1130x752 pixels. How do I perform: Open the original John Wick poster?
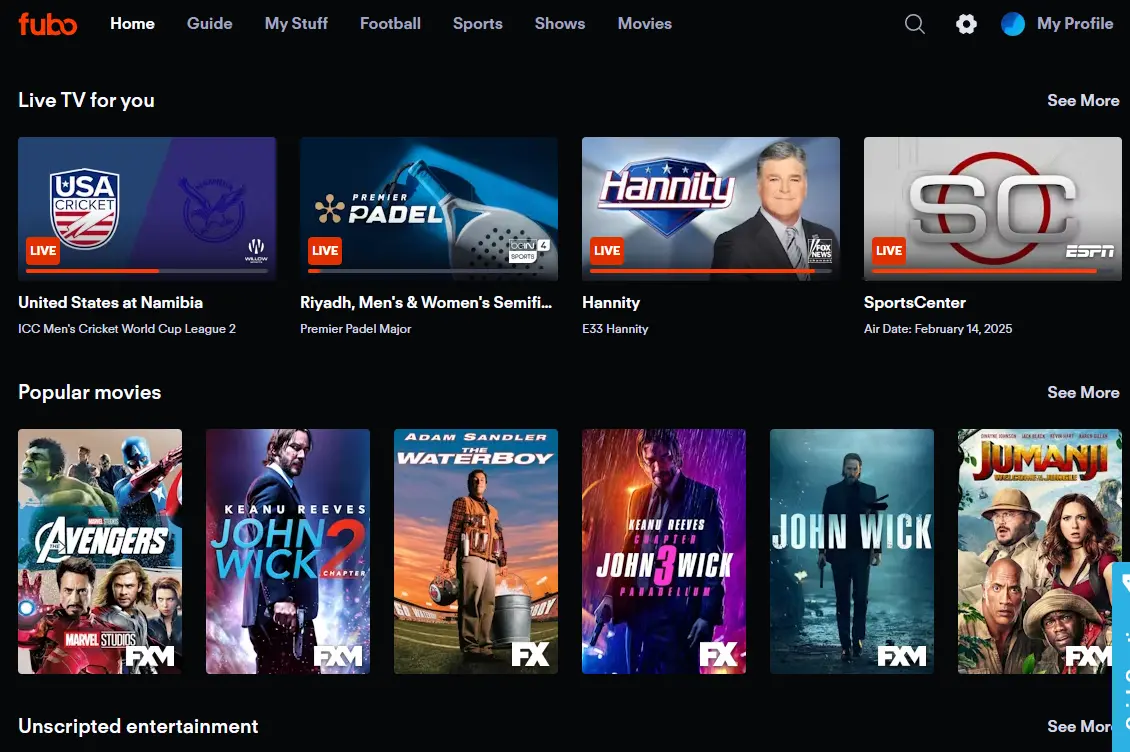(x=852, y=552)
